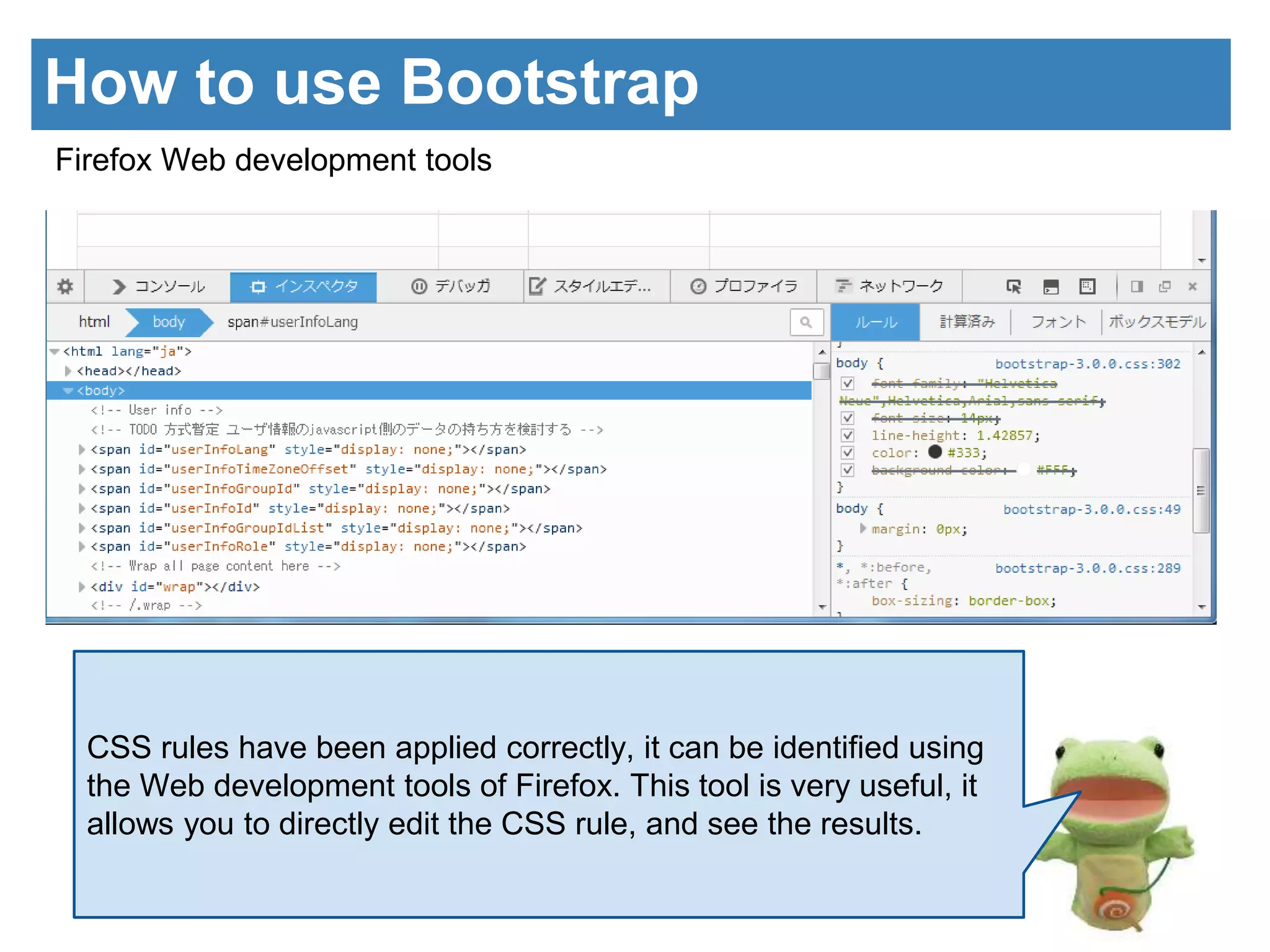
Task: Expand the margin shorthand property
Action: click(863, 529)
